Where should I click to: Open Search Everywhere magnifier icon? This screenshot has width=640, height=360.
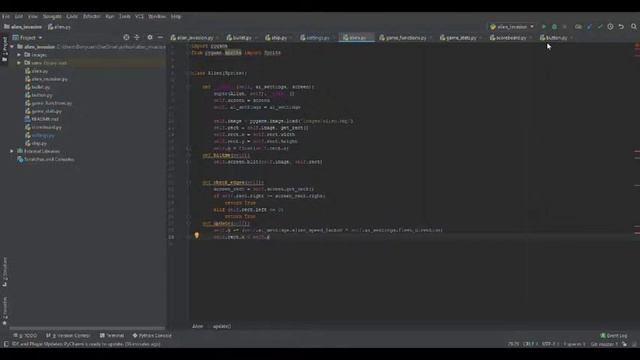[x=633, y=27]
